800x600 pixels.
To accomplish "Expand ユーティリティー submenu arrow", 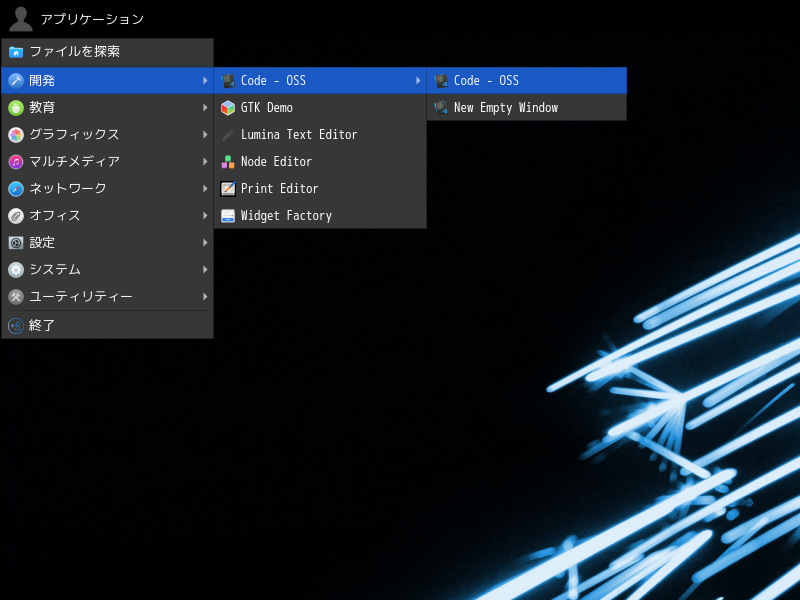I will [205, 297].
